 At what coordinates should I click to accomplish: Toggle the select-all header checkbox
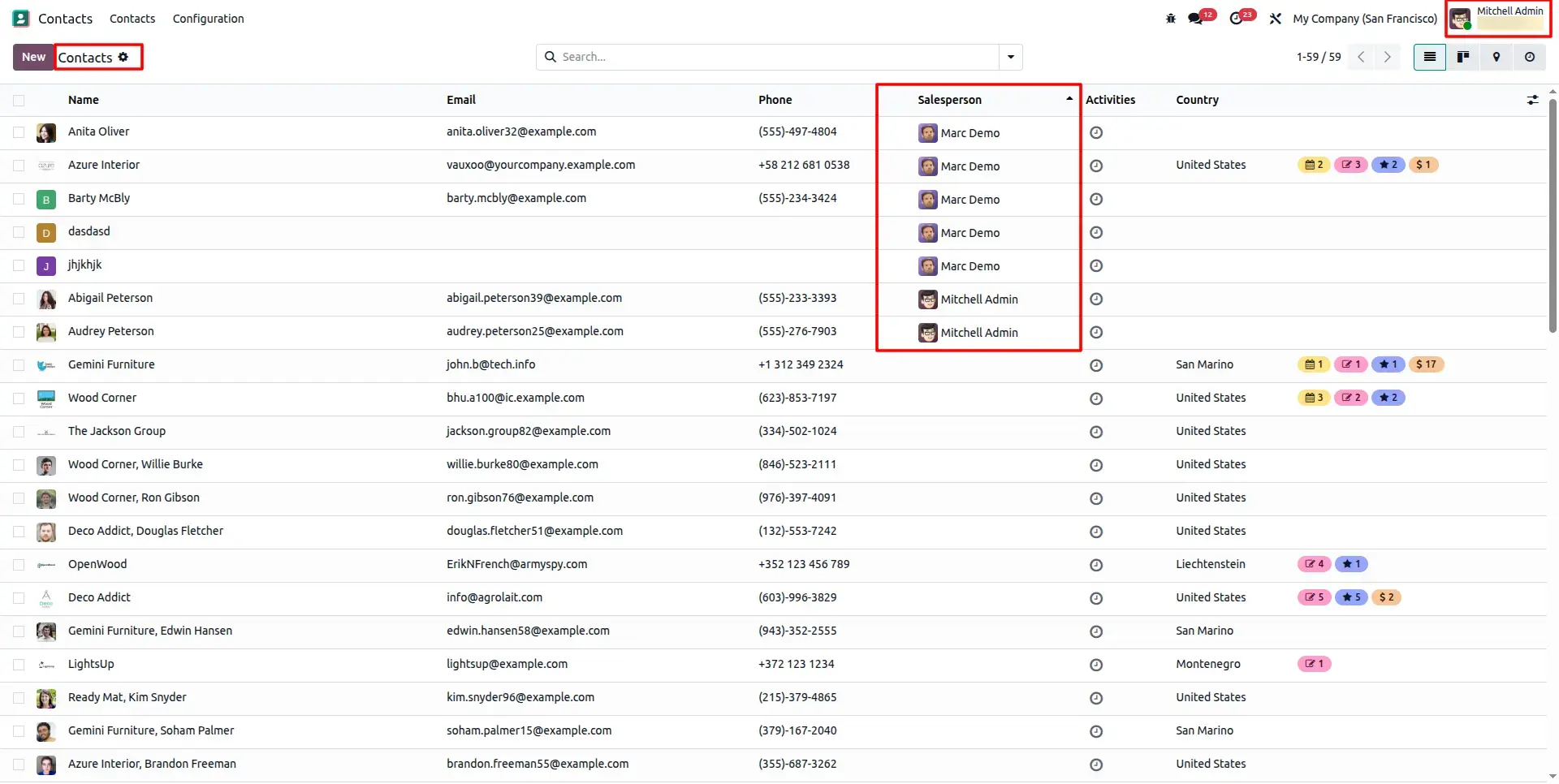coord(19,101)
